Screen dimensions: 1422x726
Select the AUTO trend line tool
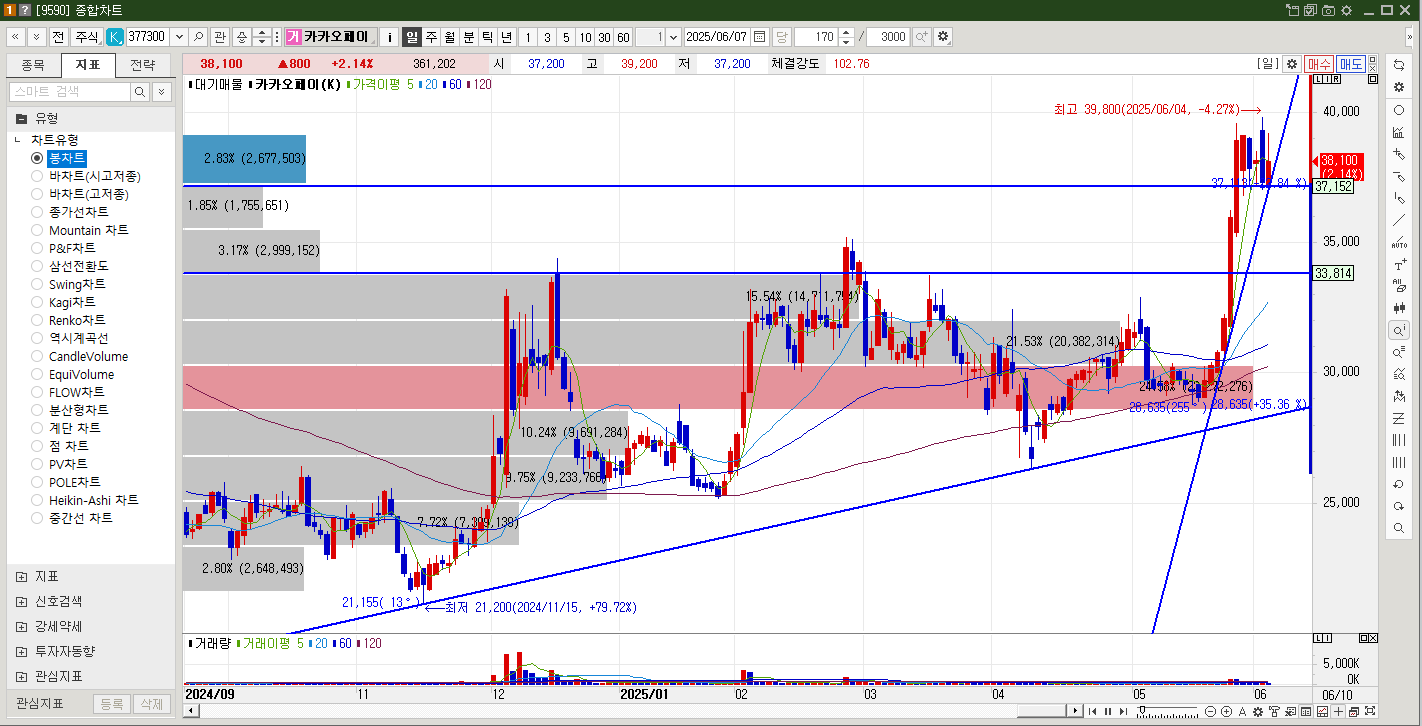pos(1399,242)
